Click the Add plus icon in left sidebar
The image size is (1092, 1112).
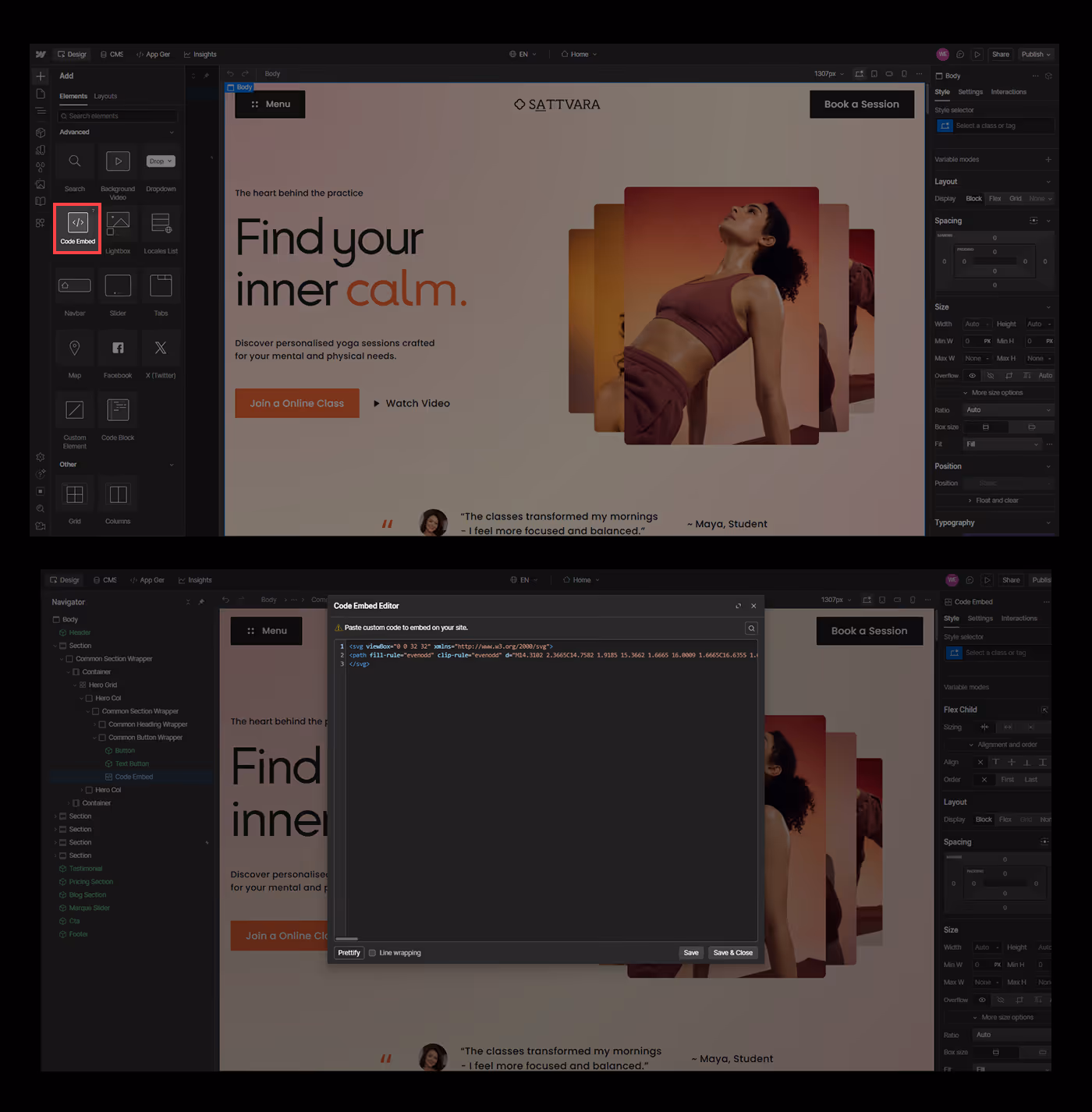[x=41, y=76]
